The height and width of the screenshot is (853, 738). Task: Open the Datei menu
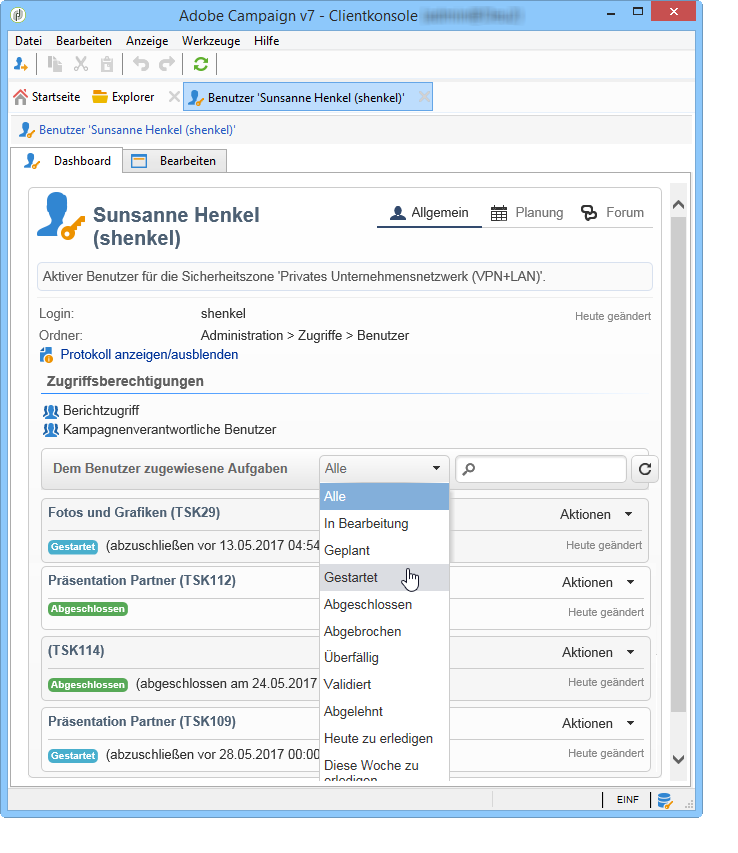click(x=28, y=41)
